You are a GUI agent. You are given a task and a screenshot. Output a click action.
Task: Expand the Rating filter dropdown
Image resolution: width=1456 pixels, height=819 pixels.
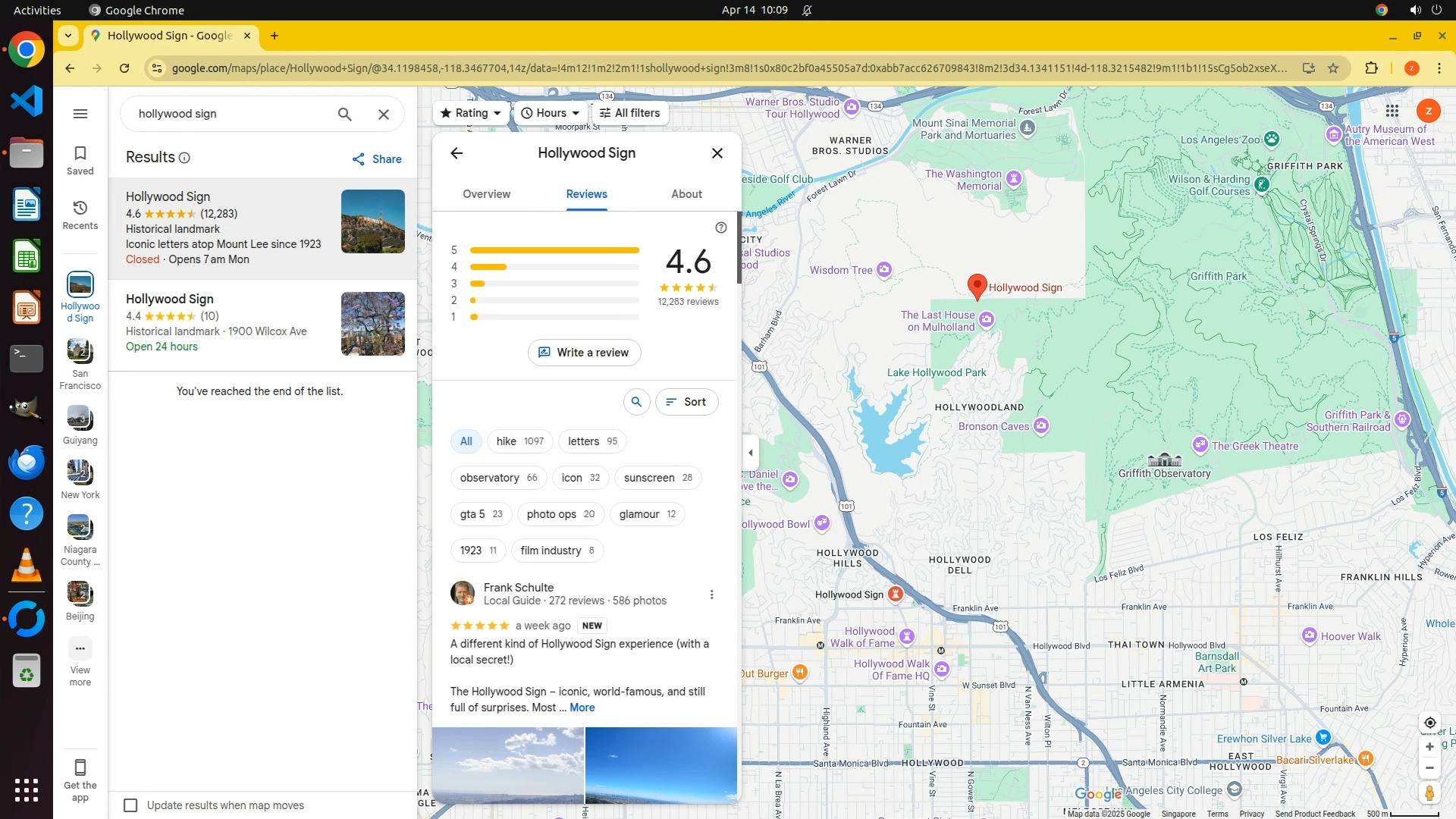471,113
